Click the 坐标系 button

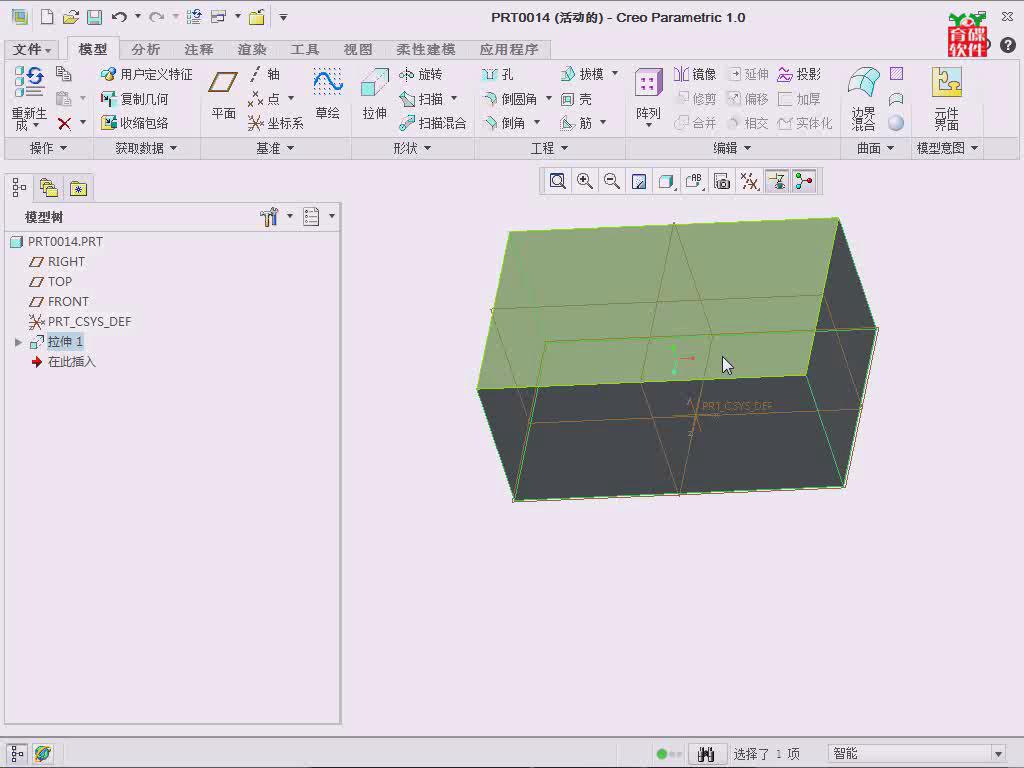(x=276, y=123)
